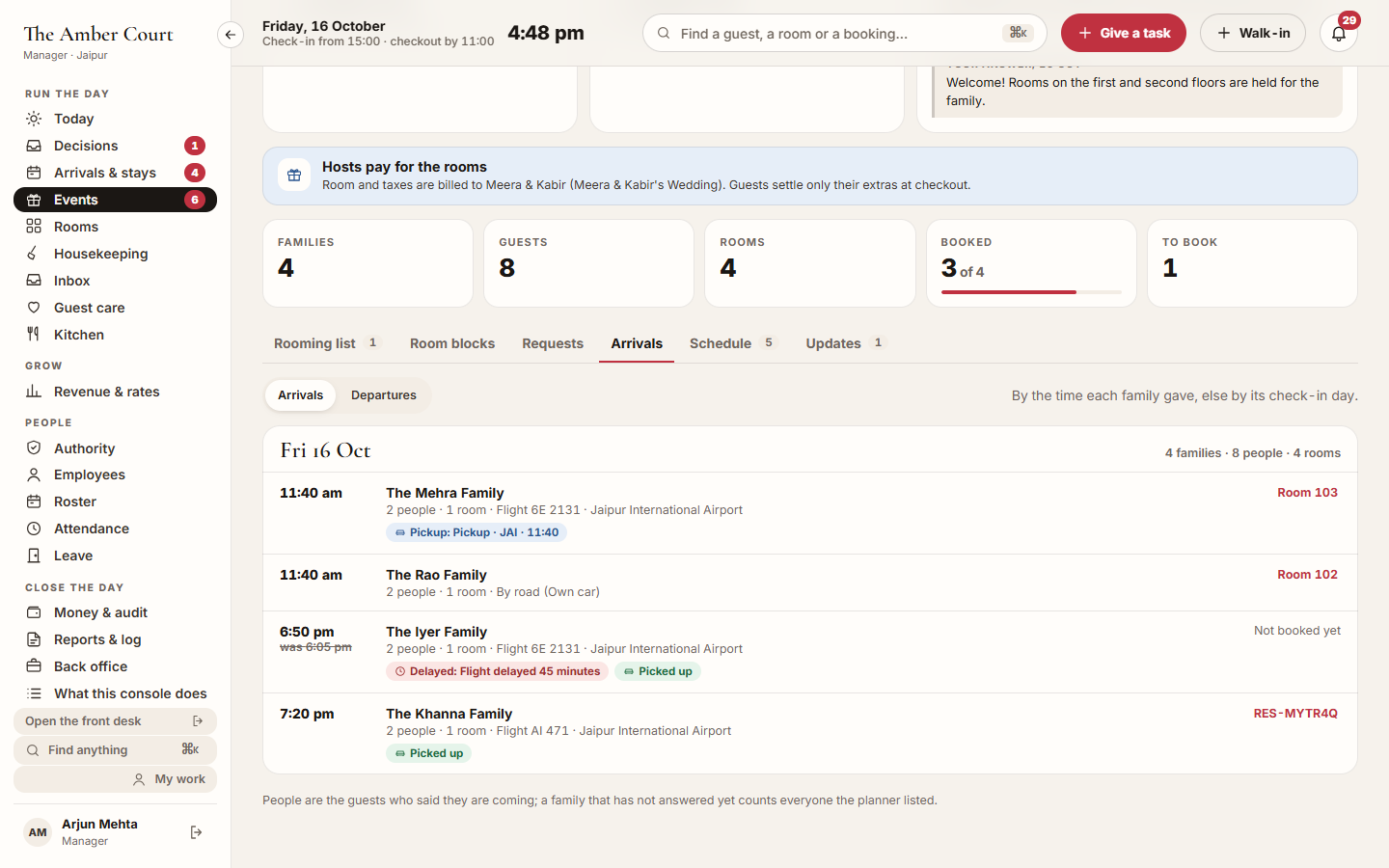Switch to the Rooming list tab
Image resolution: width=1389 pixels, height=868 pixels.
click(x=327, y=343)
